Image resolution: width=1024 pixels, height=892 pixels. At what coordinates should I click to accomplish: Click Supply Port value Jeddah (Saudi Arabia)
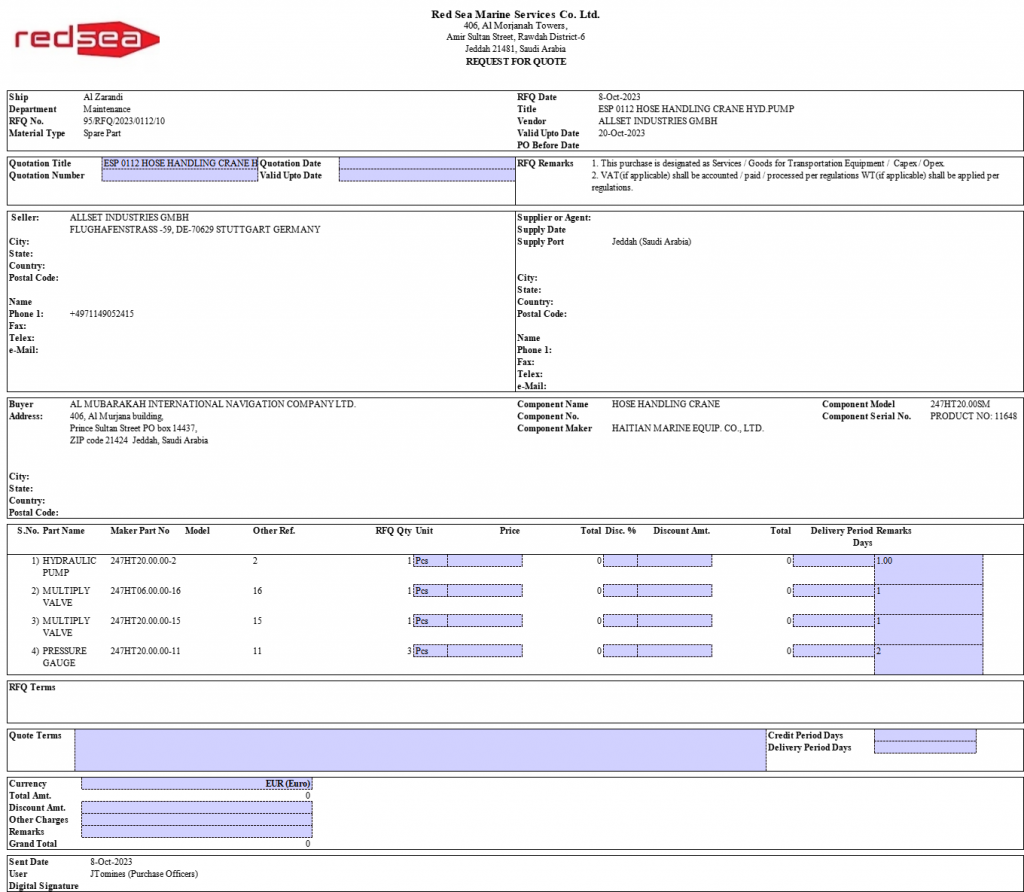[651, 242]
